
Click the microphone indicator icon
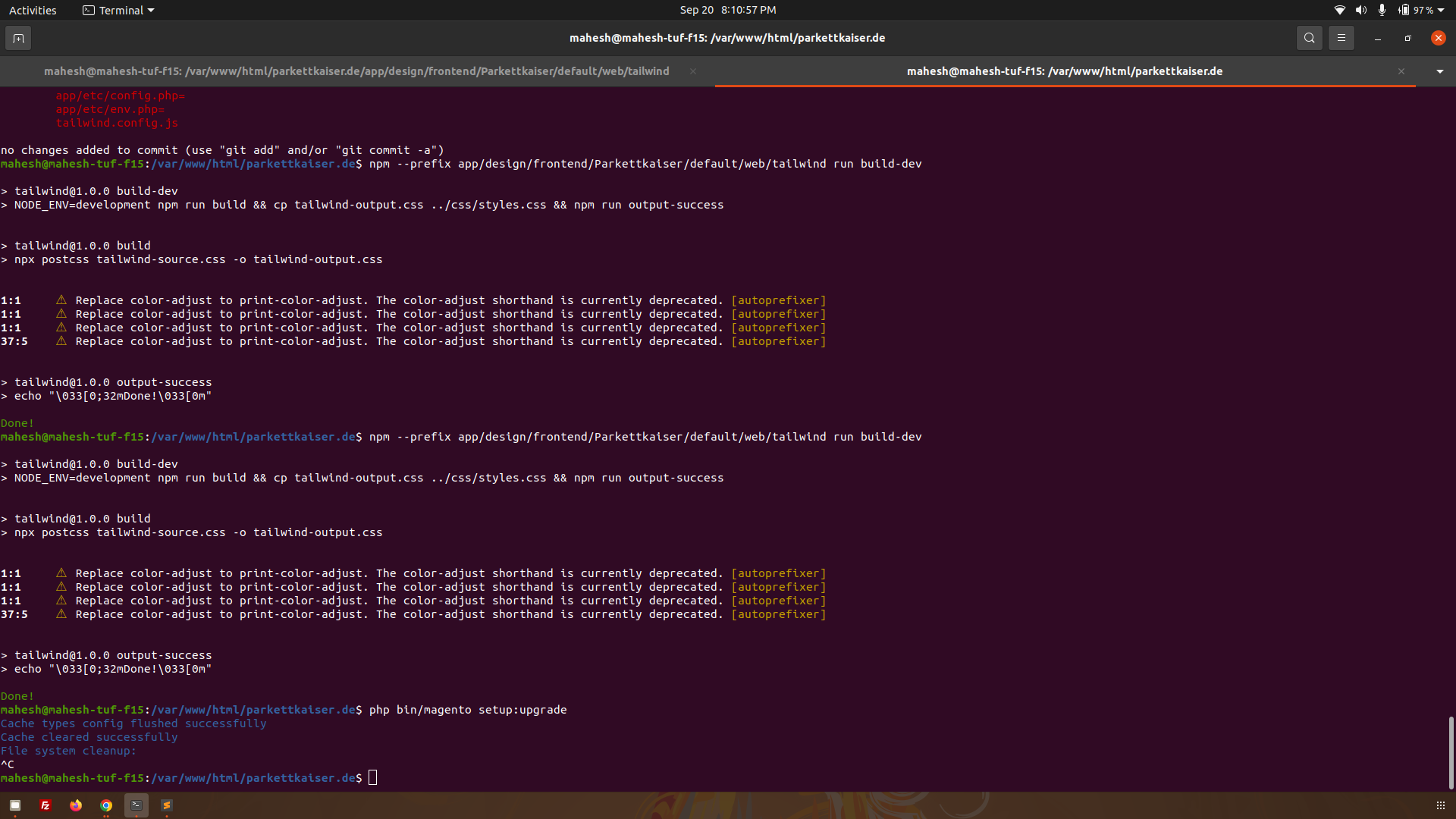1382,10
